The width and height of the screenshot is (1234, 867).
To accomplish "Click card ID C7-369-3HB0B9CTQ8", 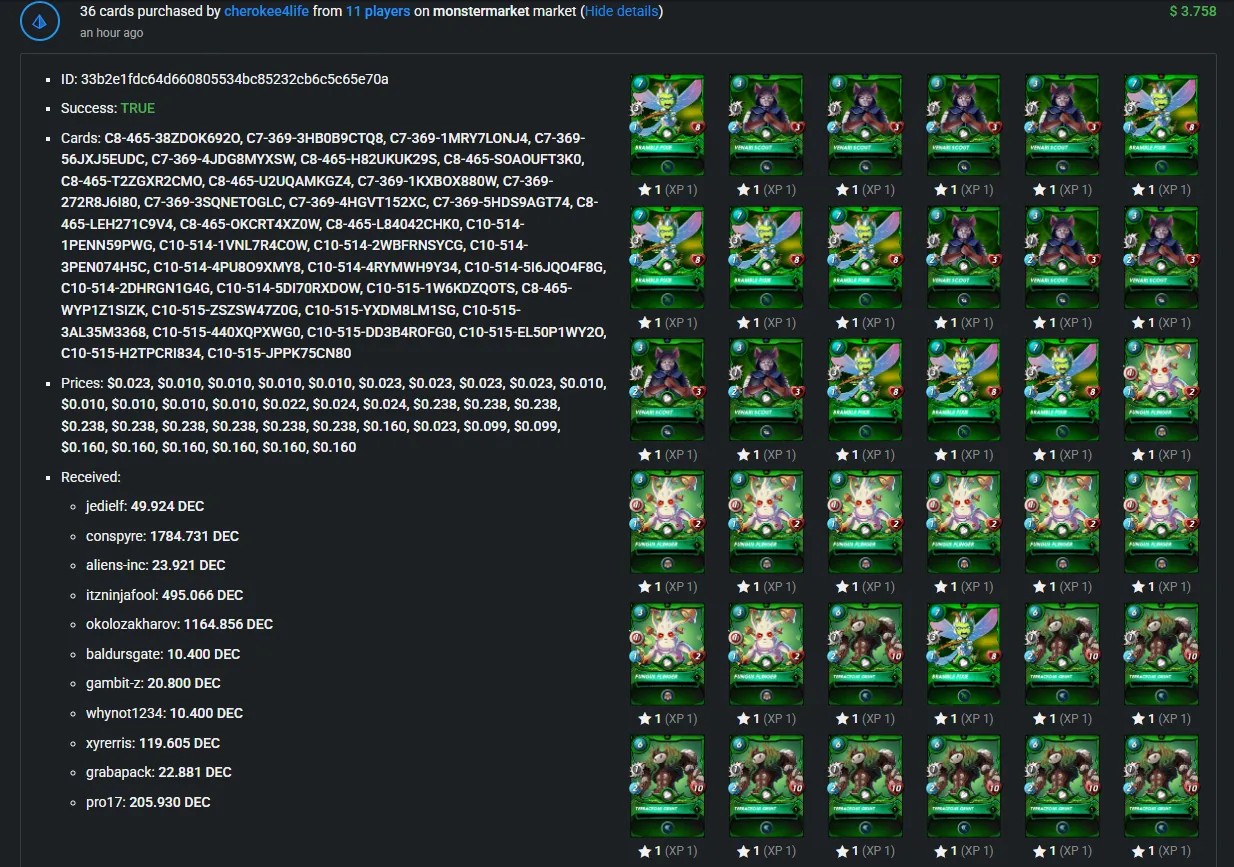I will click(314, 138).
